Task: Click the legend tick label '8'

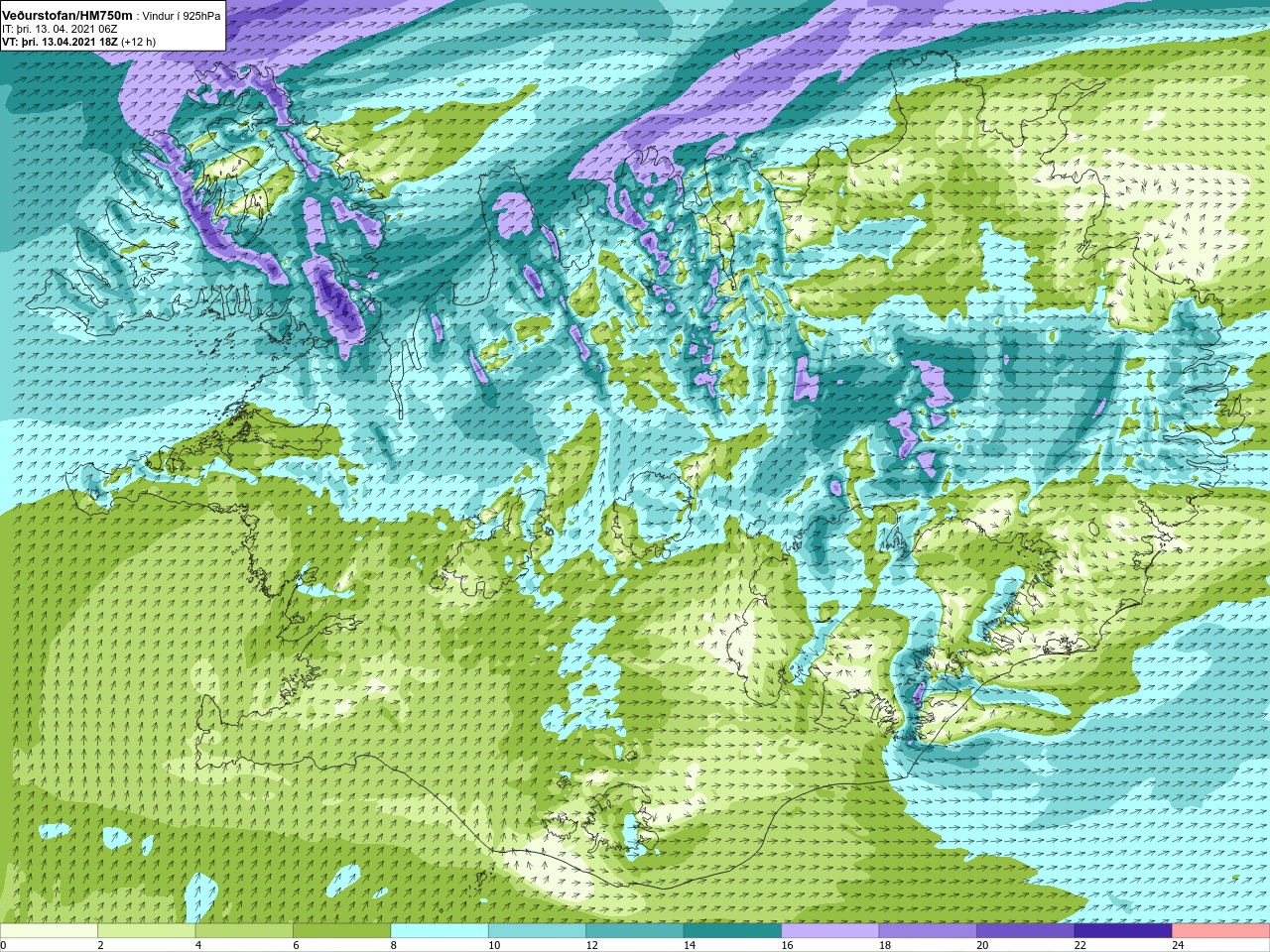Action: (x=394, y=945)
